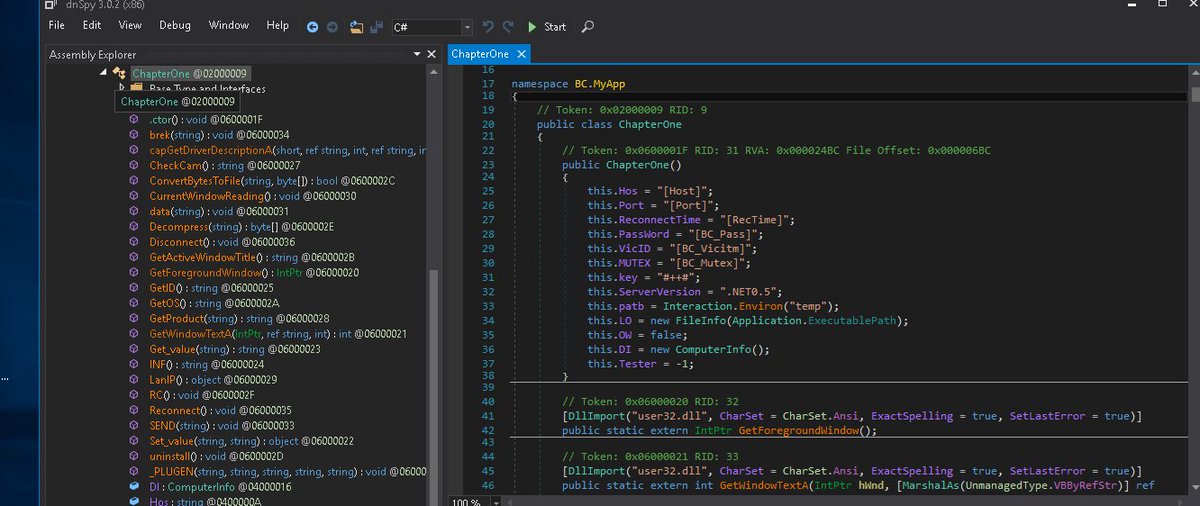Select _PLUGEN method in tree

tap(288, 471)
